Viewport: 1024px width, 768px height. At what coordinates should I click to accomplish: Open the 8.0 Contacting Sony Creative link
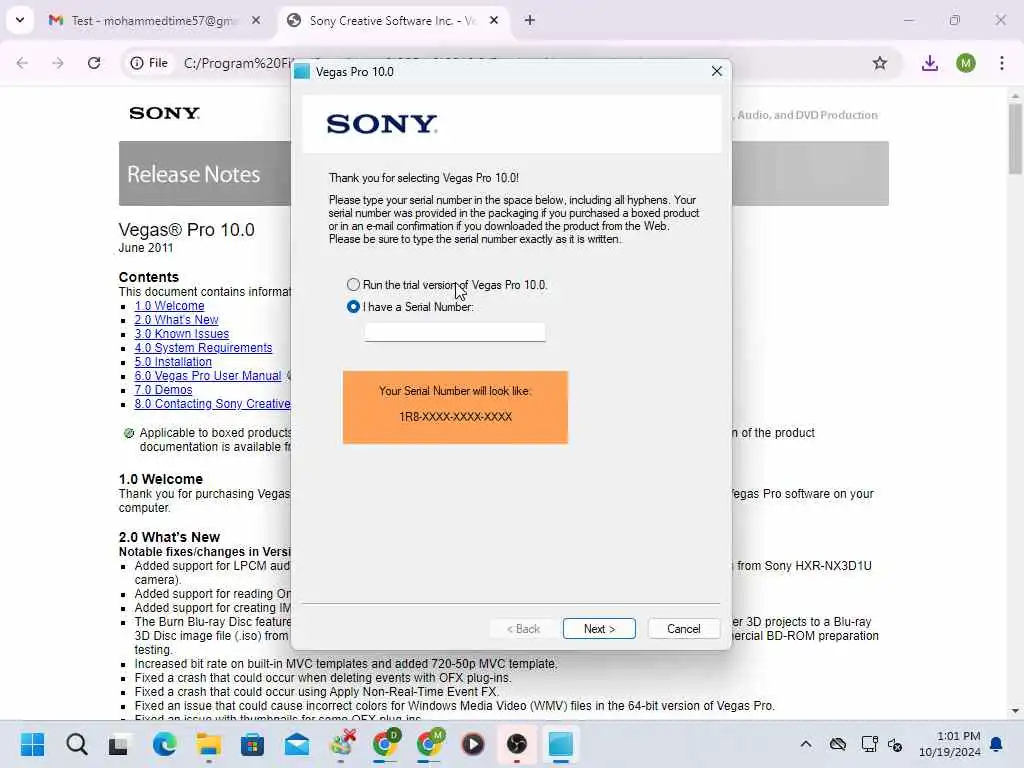click(212, 404)
